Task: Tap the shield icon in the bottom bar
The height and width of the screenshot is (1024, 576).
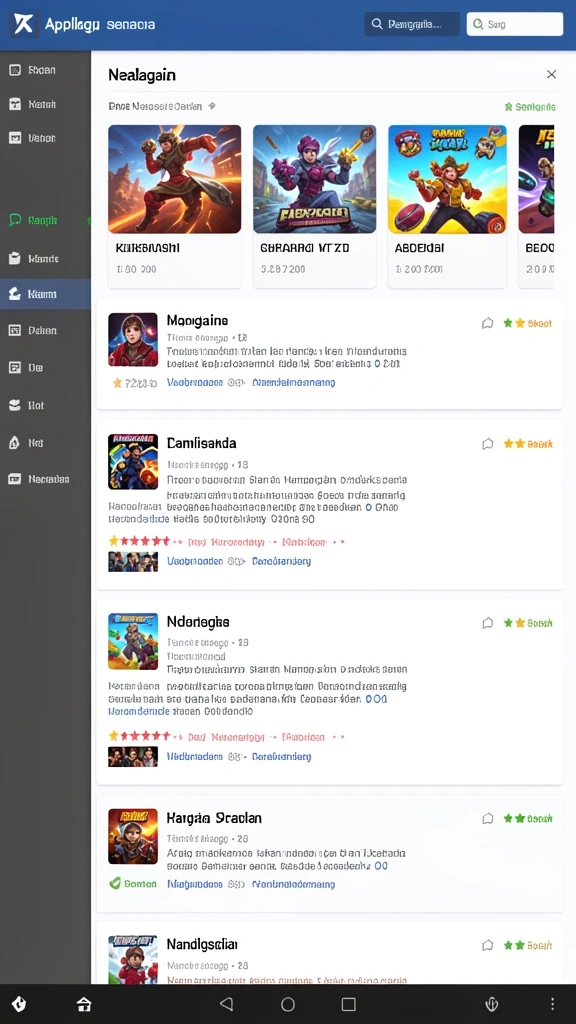Action: pos(492,1004)
